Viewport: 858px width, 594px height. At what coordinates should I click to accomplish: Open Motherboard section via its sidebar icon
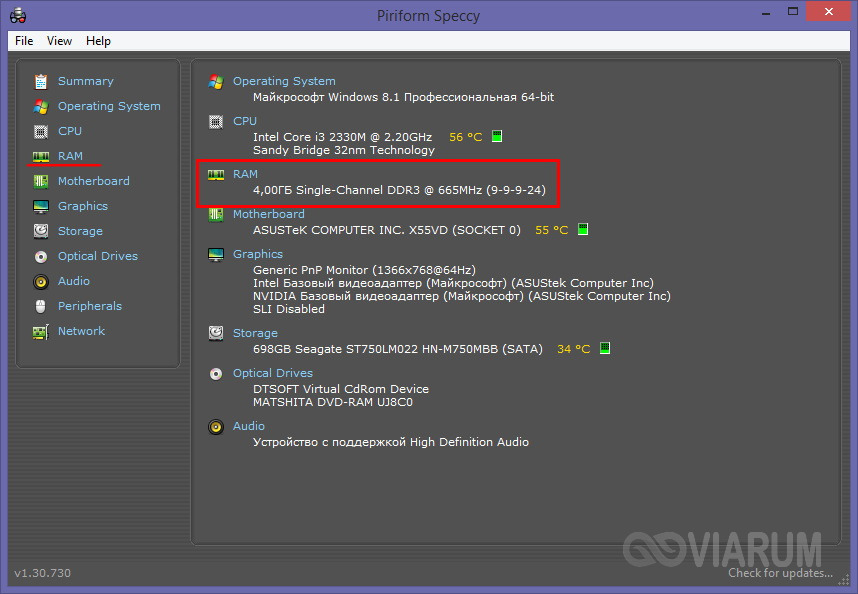coord(41,181)
